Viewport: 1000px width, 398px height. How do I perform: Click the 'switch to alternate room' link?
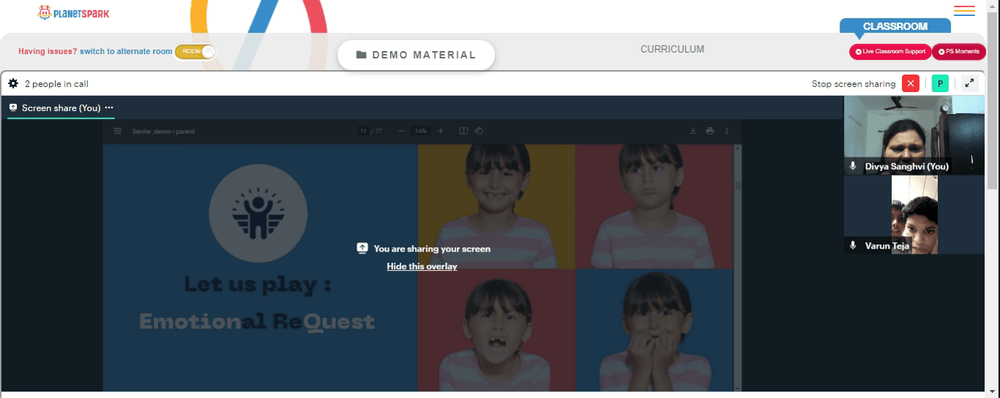coord(126,52)
